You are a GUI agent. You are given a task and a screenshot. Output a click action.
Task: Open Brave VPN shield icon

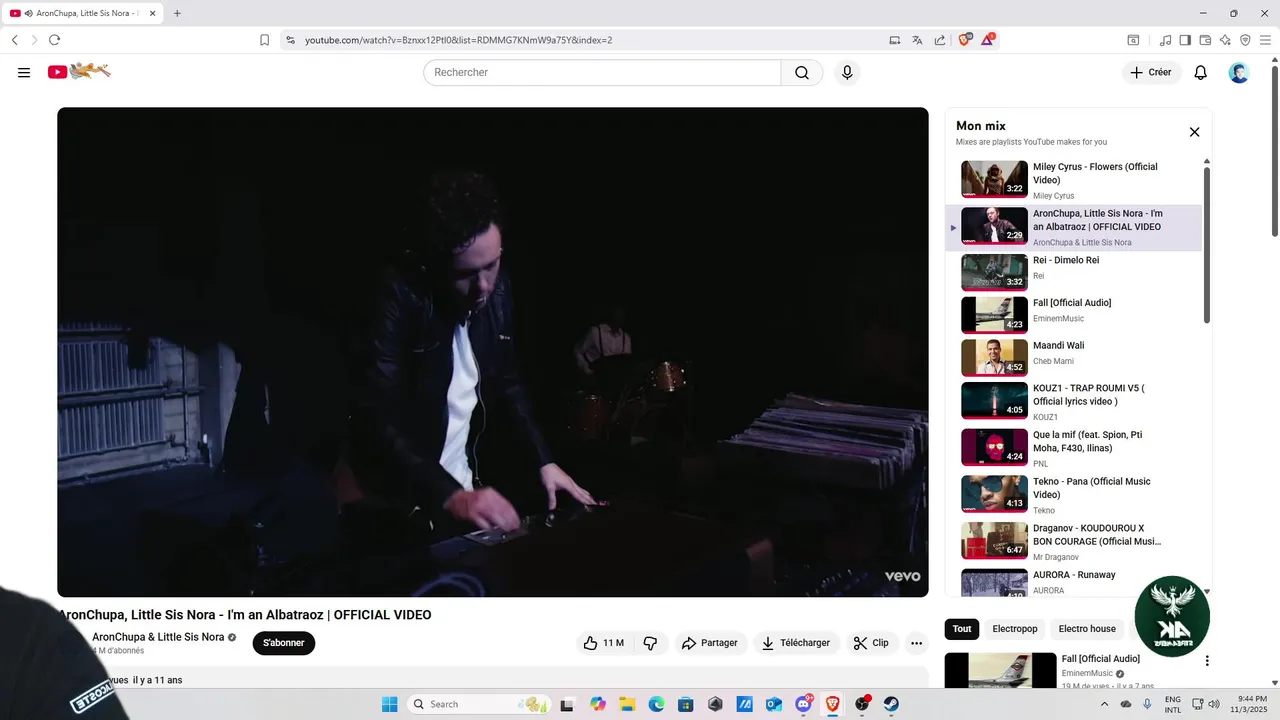1245,40
